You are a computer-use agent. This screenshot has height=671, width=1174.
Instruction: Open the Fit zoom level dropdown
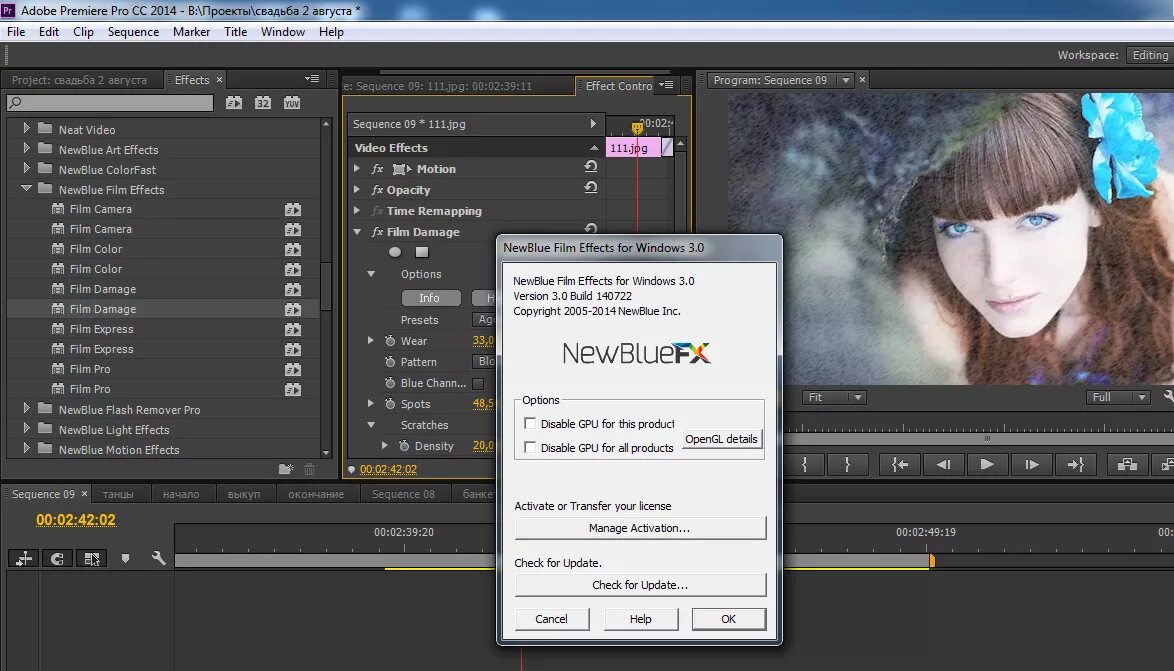coord(835,398)
